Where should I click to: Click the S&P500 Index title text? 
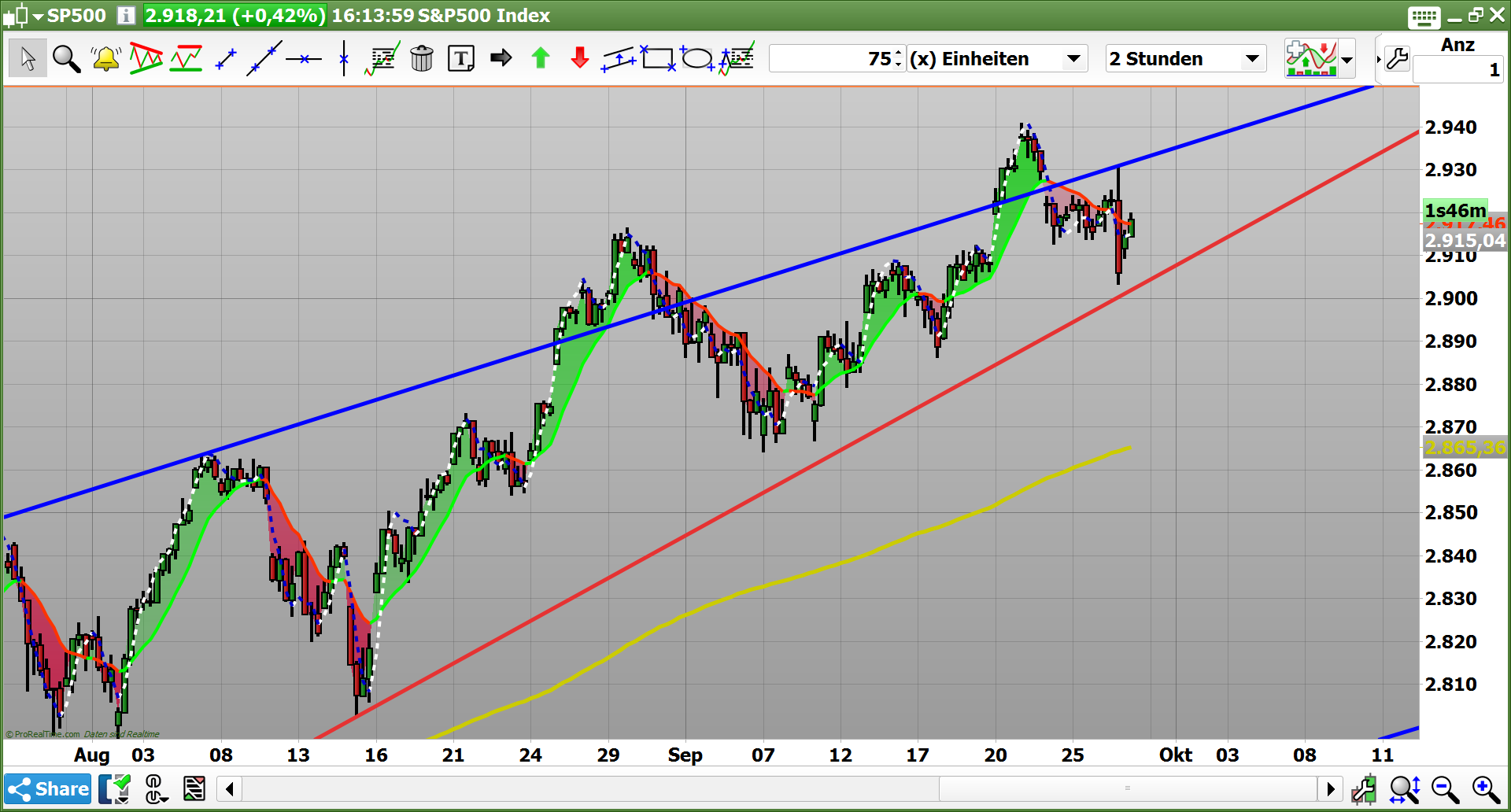tap(483, 16)
